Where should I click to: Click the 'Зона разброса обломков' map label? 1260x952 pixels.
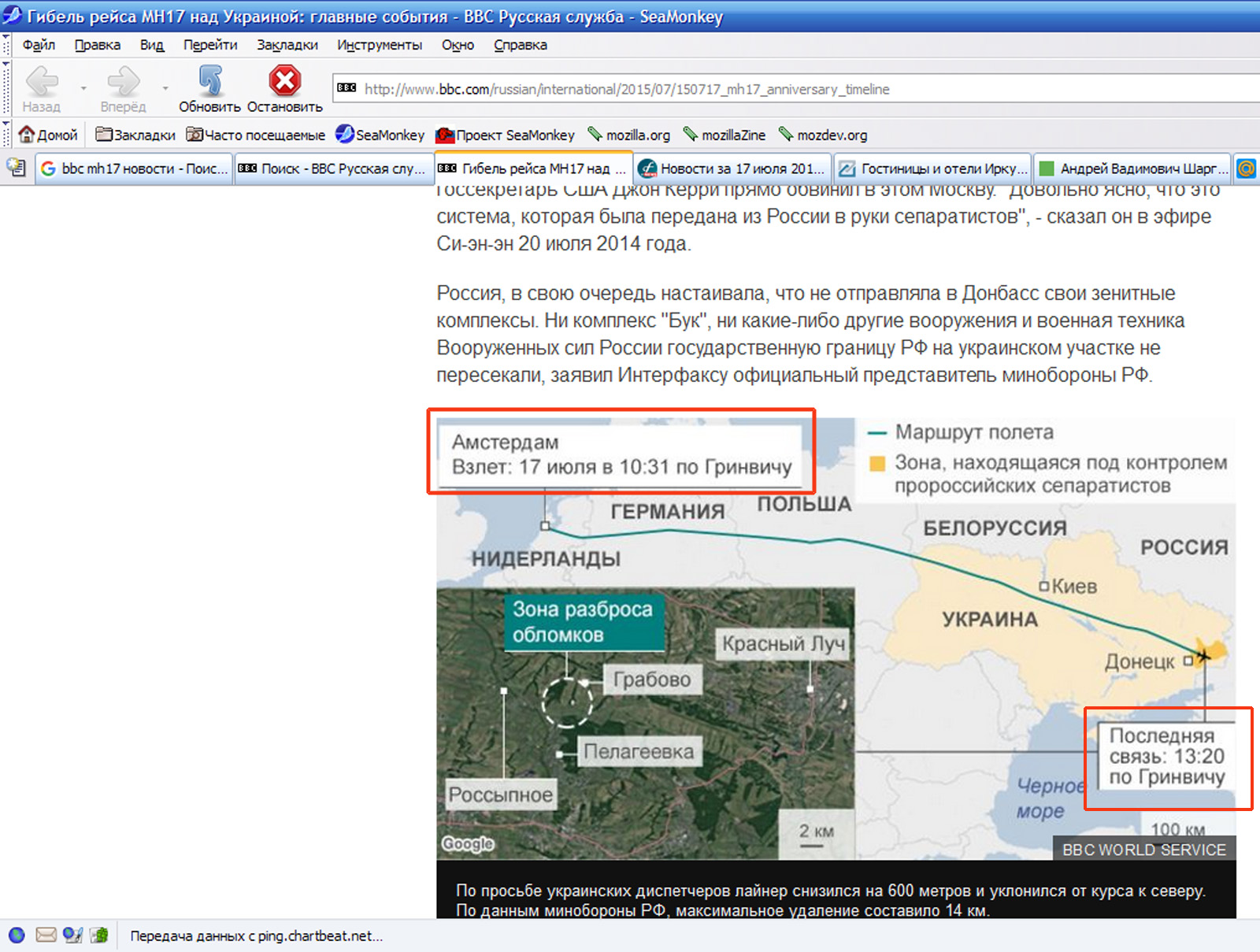[583, 621]
